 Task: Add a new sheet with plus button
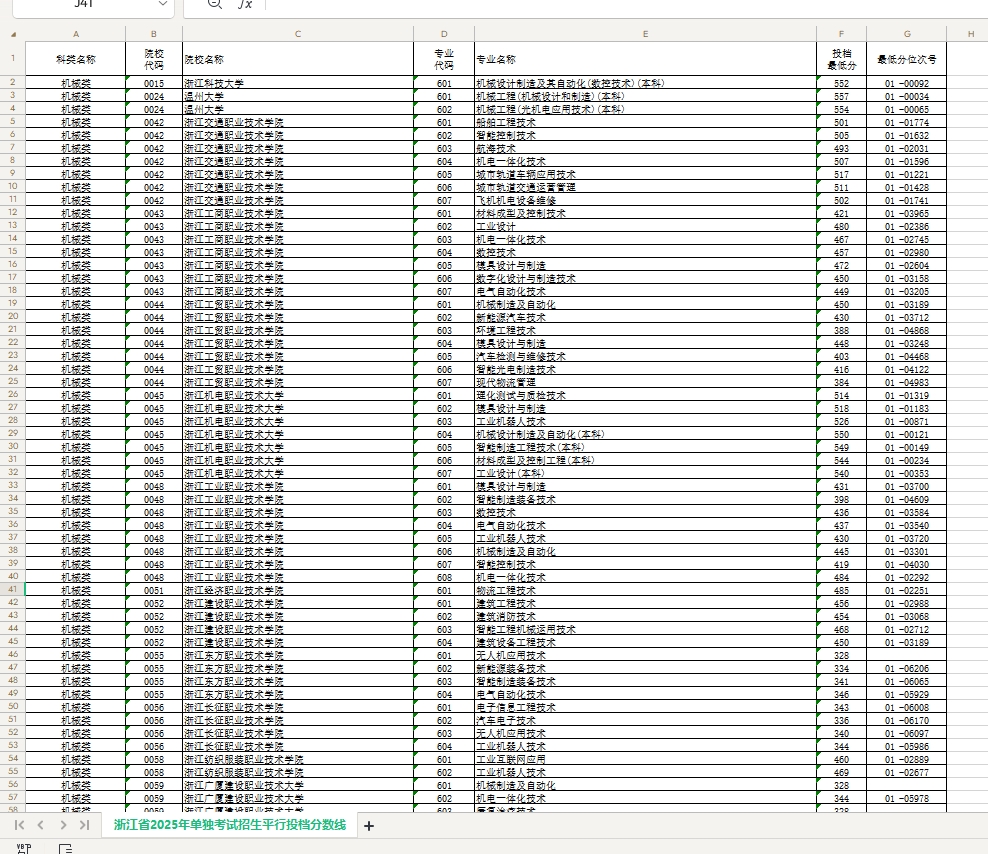pyautogui.click(x=368, y=826)
